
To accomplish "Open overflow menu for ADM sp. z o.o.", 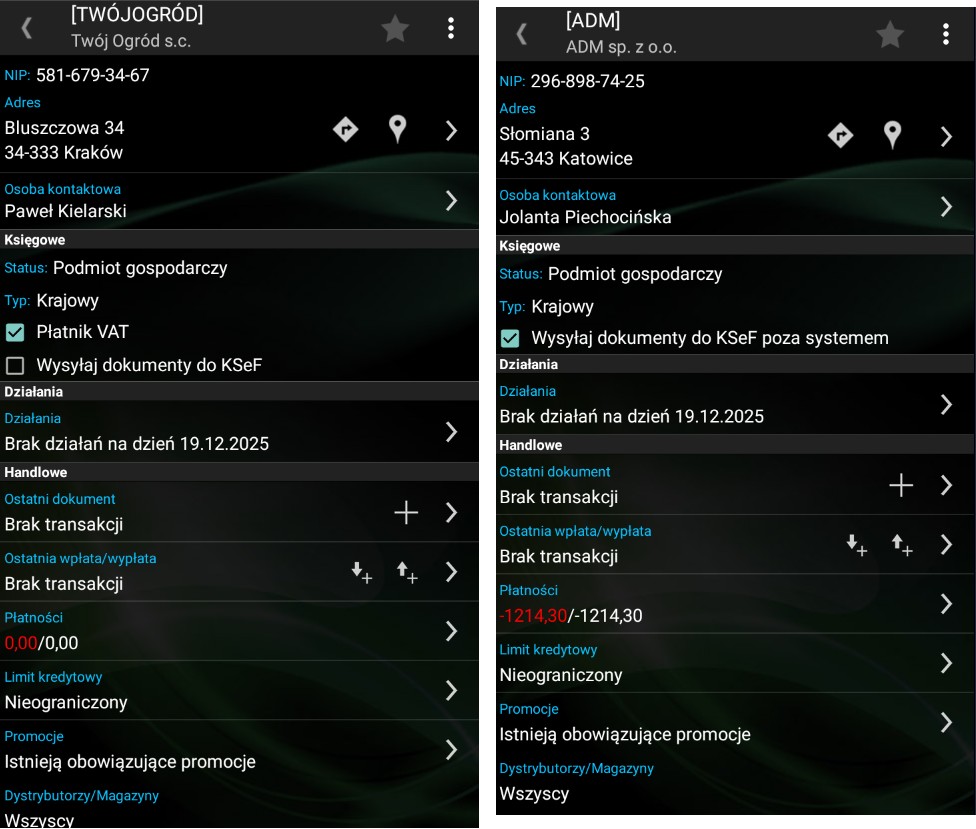I will tap(946, 34).
